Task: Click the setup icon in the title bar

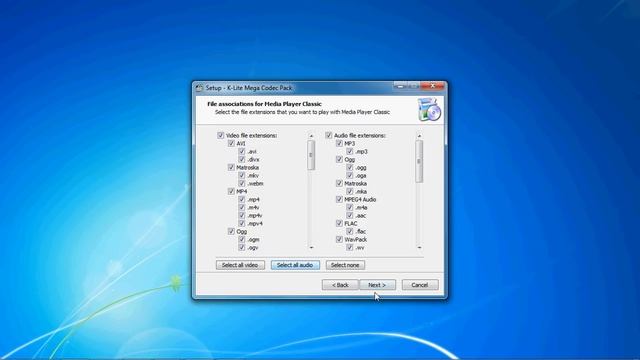Action: pos(199,88)
